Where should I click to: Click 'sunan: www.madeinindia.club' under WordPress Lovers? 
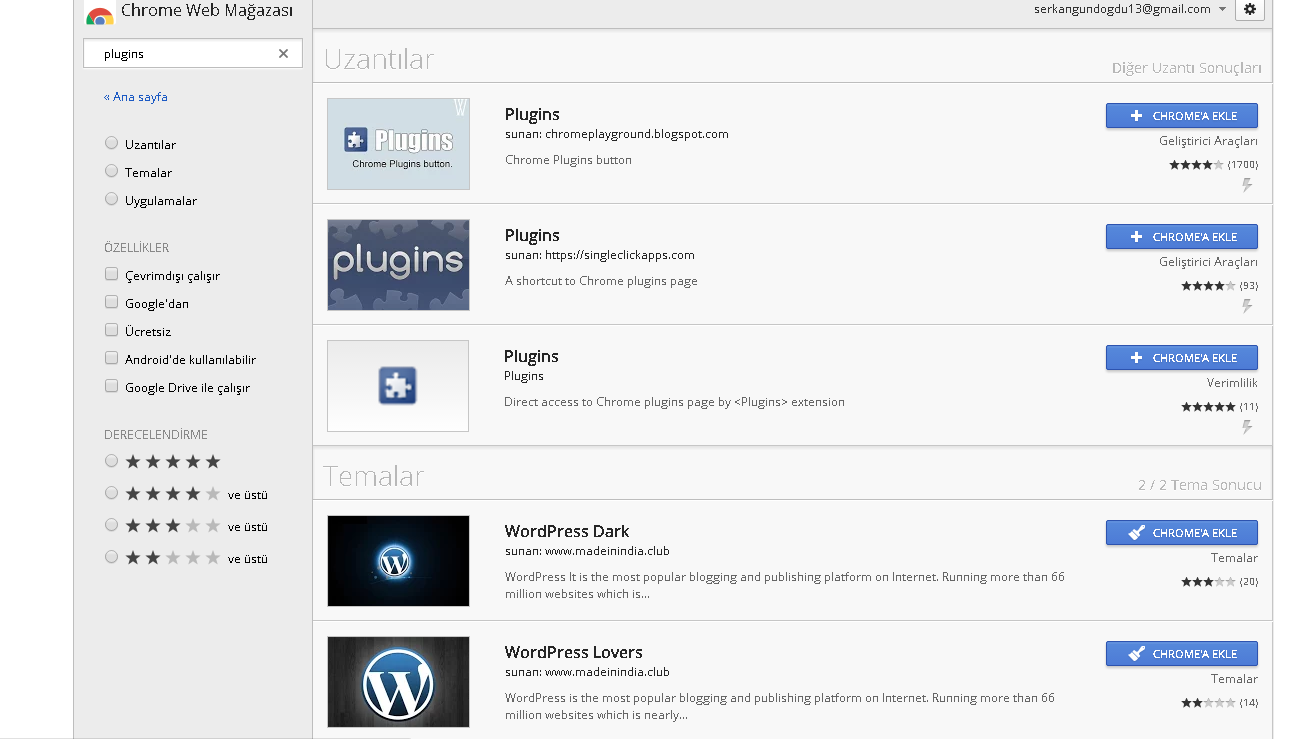pyautogui.click(x=587, y=672)
